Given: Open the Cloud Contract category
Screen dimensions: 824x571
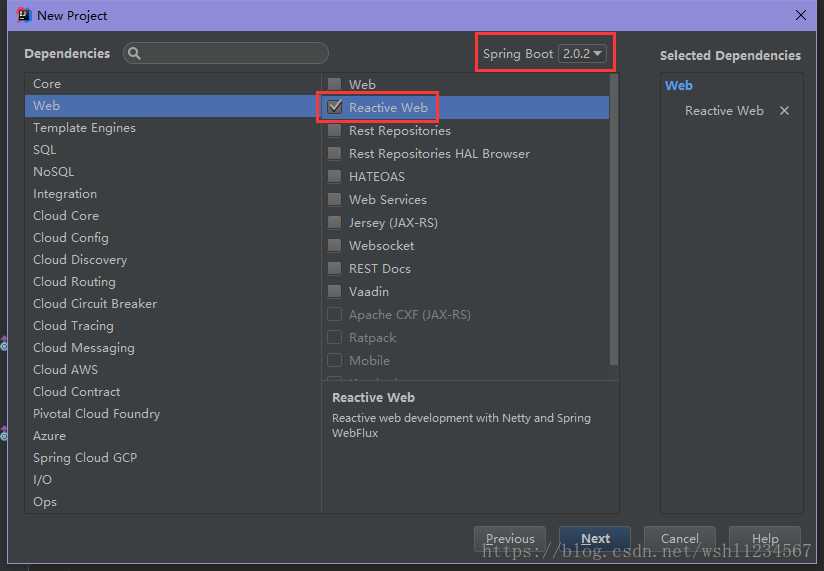Looking at the screenshot, I should pyautogui.click(x=172, y=392).
